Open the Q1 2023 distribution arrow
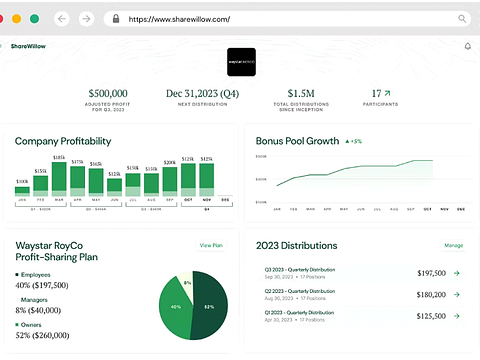The width and height of the screenshot is (480, 360). point(457,316)
